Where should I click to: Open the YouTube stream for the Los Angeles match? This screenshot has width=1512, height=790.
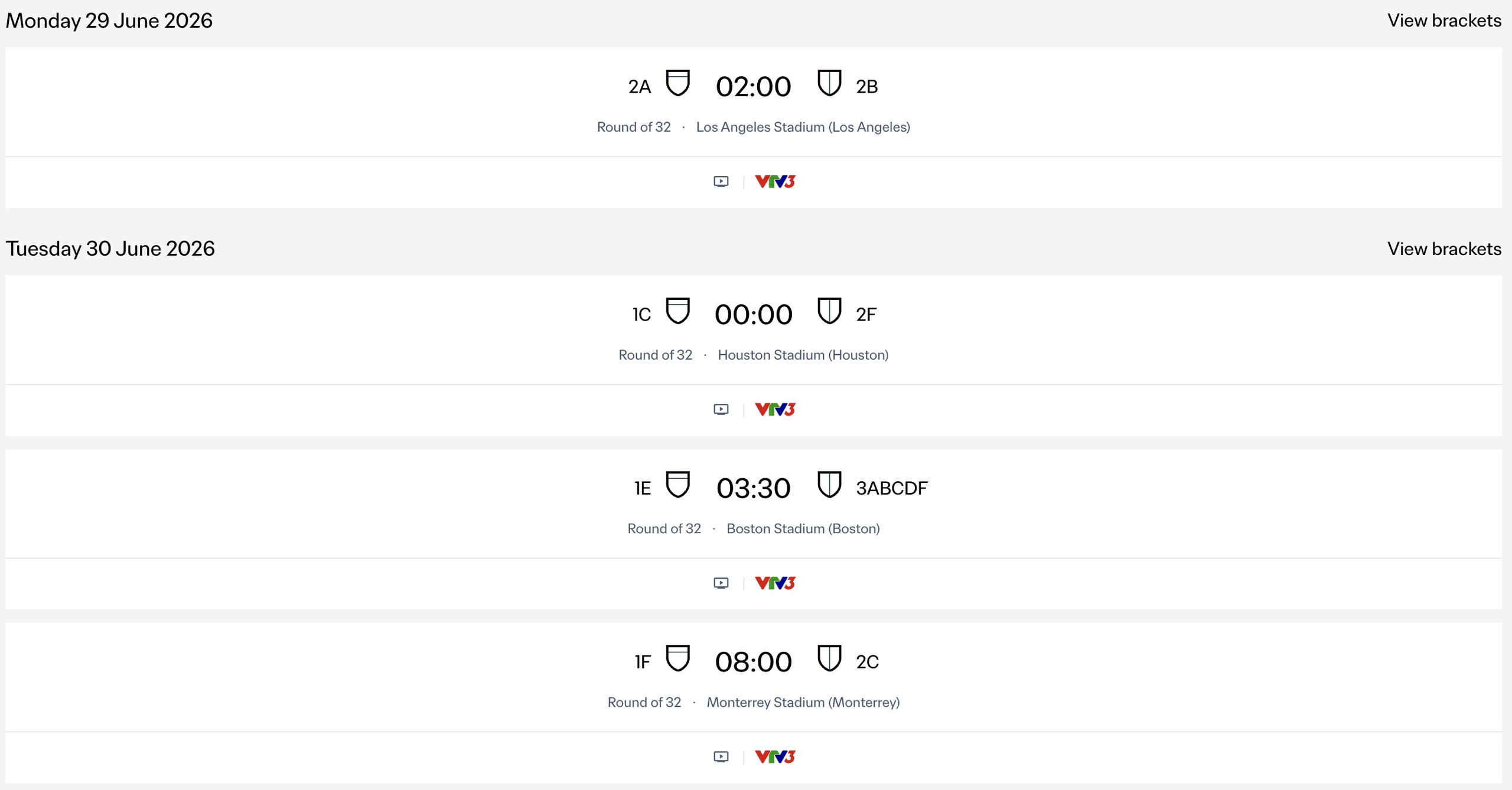[x=721, y=181]
